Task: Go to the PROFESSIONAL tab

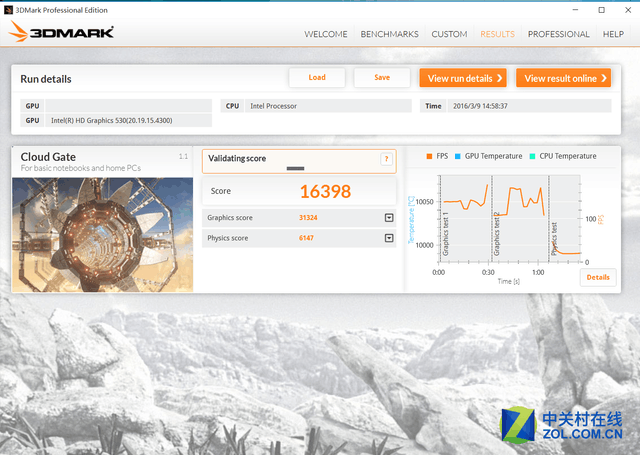Action: [558, 34]
